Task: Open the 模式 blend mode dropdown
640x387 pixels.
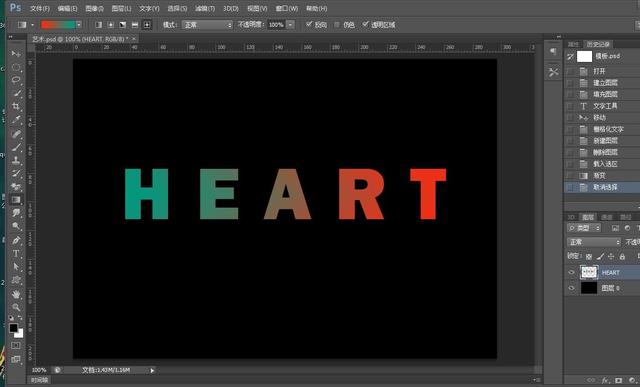Action: (x=207, y=25)
